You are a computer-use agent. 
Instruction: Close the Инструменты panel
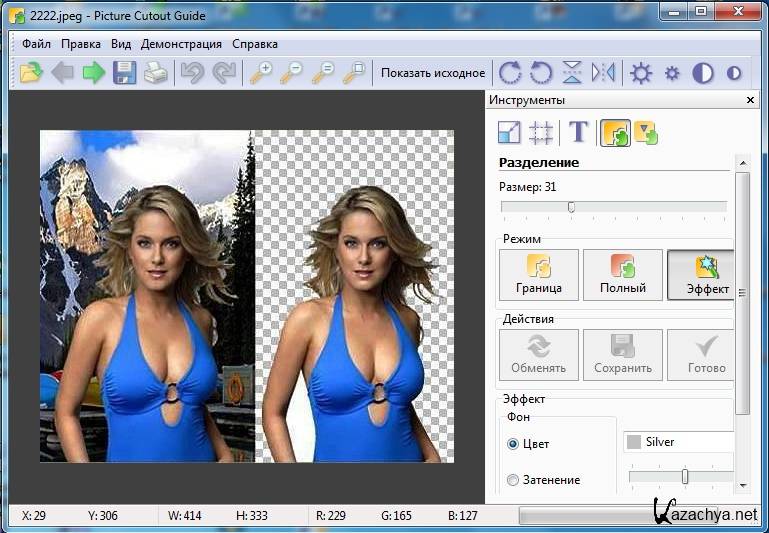pyautogui.click(x=751, y=100)
